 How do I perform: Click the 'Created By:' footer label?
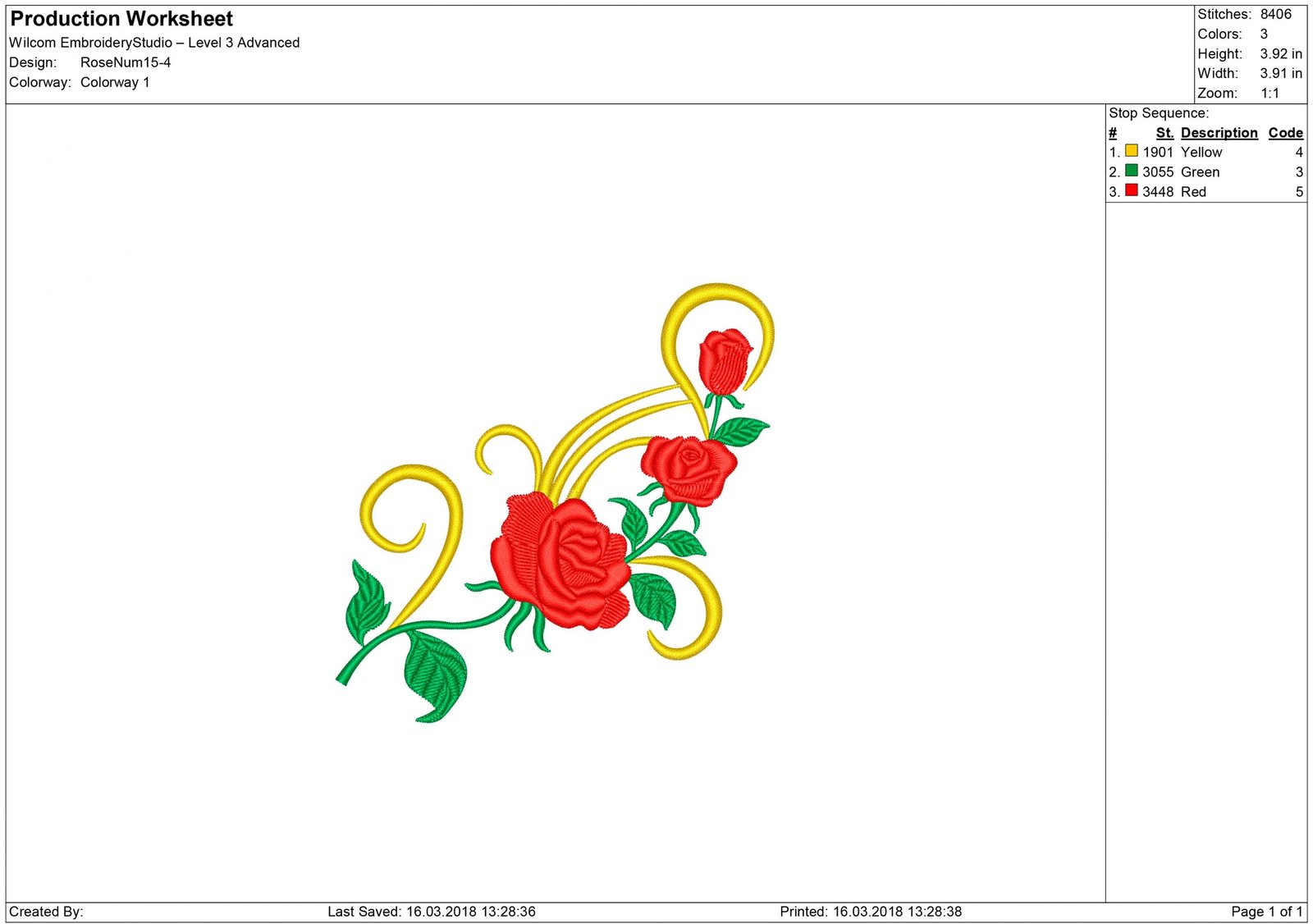point(46,912)
